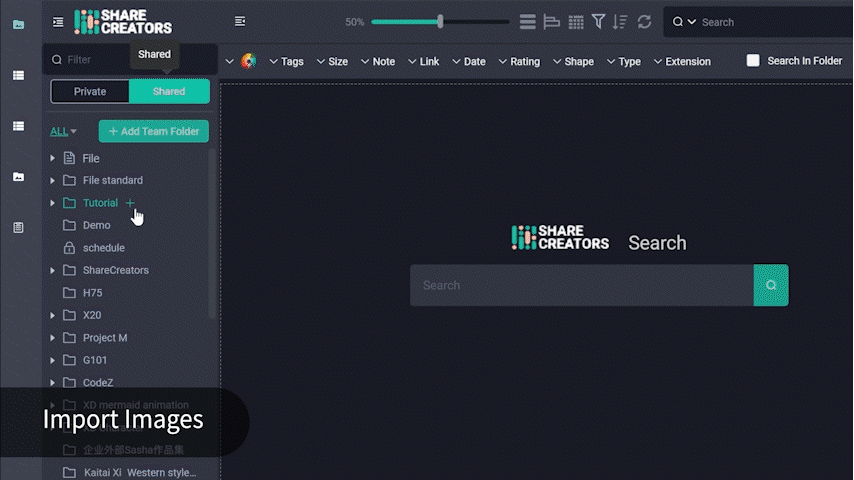Click the lock icon of the schedule folder
The height and width of the screenshot is (480, 854).
click(x=69, y=247)
